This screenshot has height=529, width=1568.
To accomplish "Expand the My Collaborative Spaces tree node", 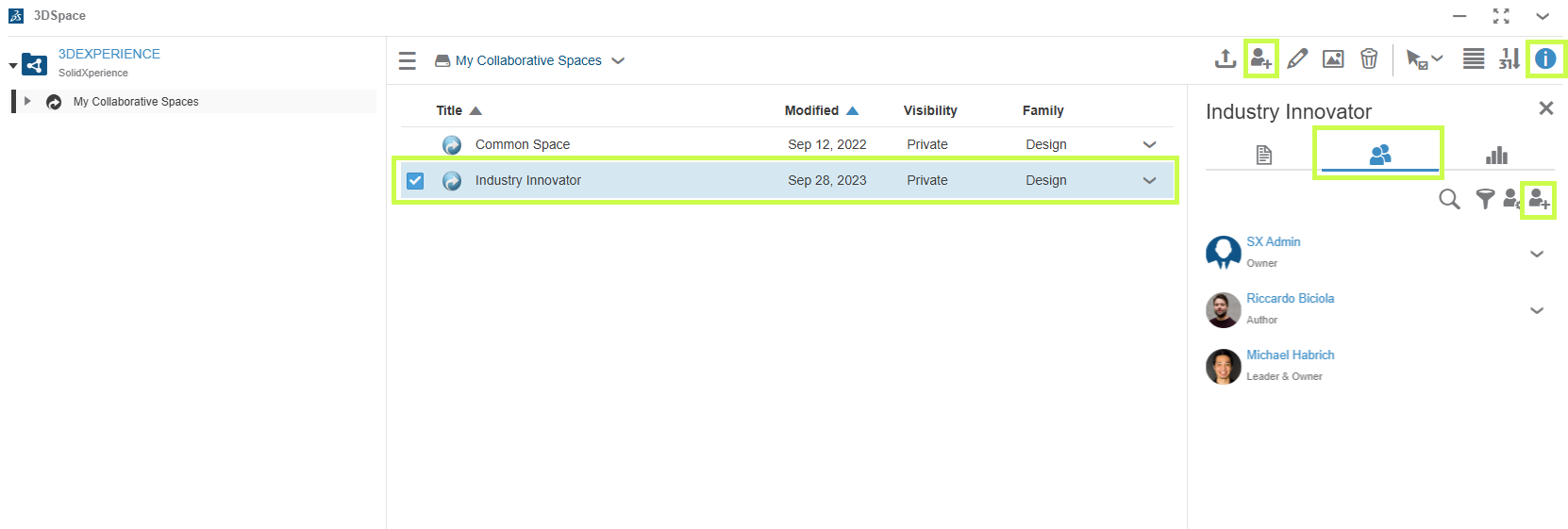I will 27,102.
